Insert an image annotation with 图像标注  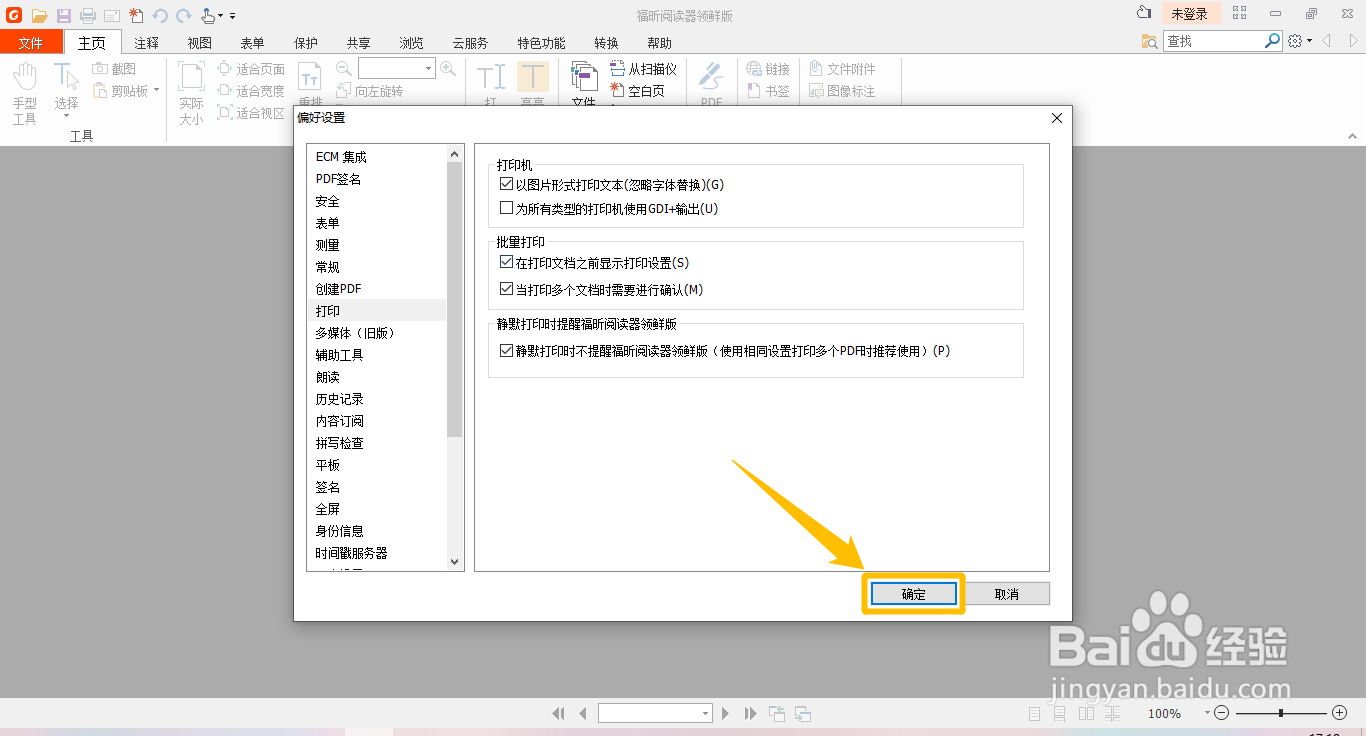coord(852,90)
